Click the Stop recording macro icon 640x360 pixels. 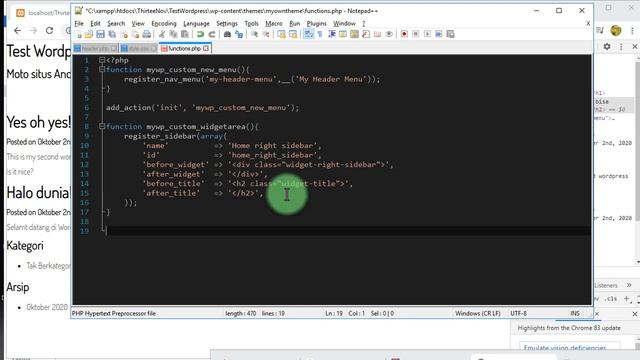tap(416, 34)
